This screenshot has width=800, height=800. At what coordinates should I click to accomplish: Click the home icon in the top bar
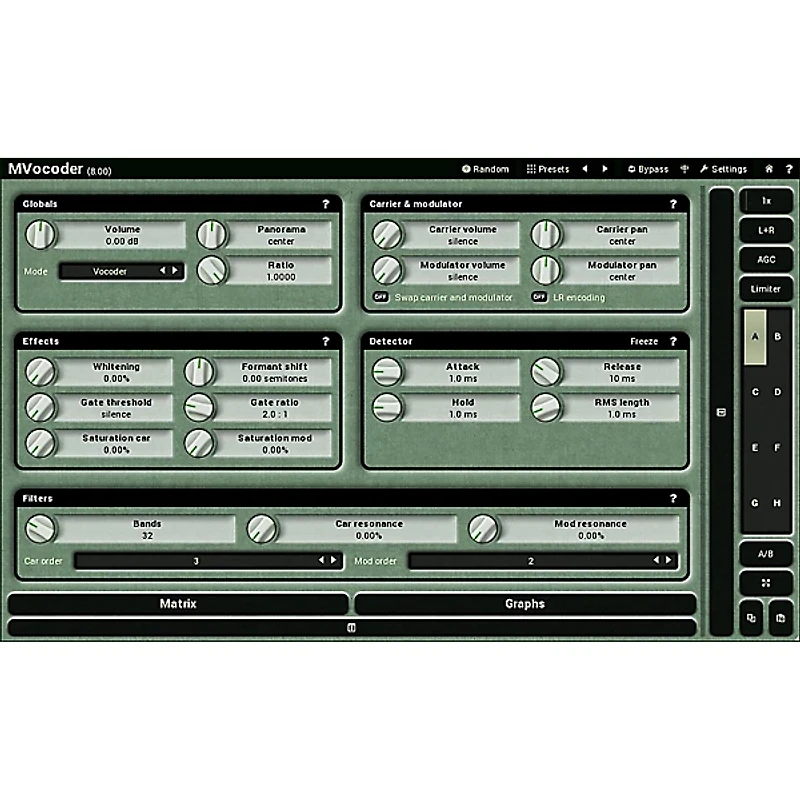coord(771,168)
